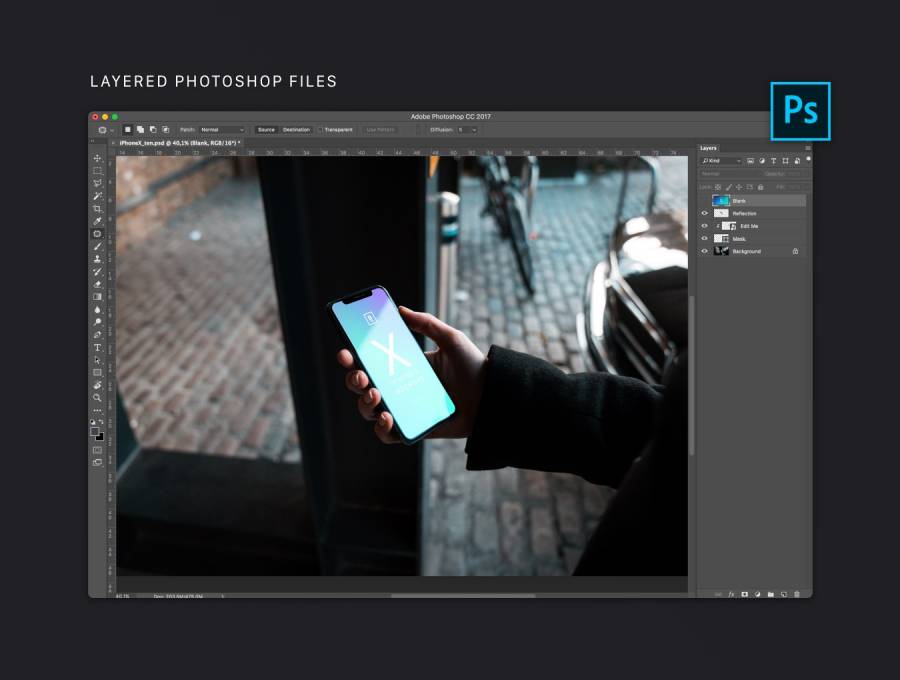
Task: Select the Crop tool
Action: click(x=98, y=208)
